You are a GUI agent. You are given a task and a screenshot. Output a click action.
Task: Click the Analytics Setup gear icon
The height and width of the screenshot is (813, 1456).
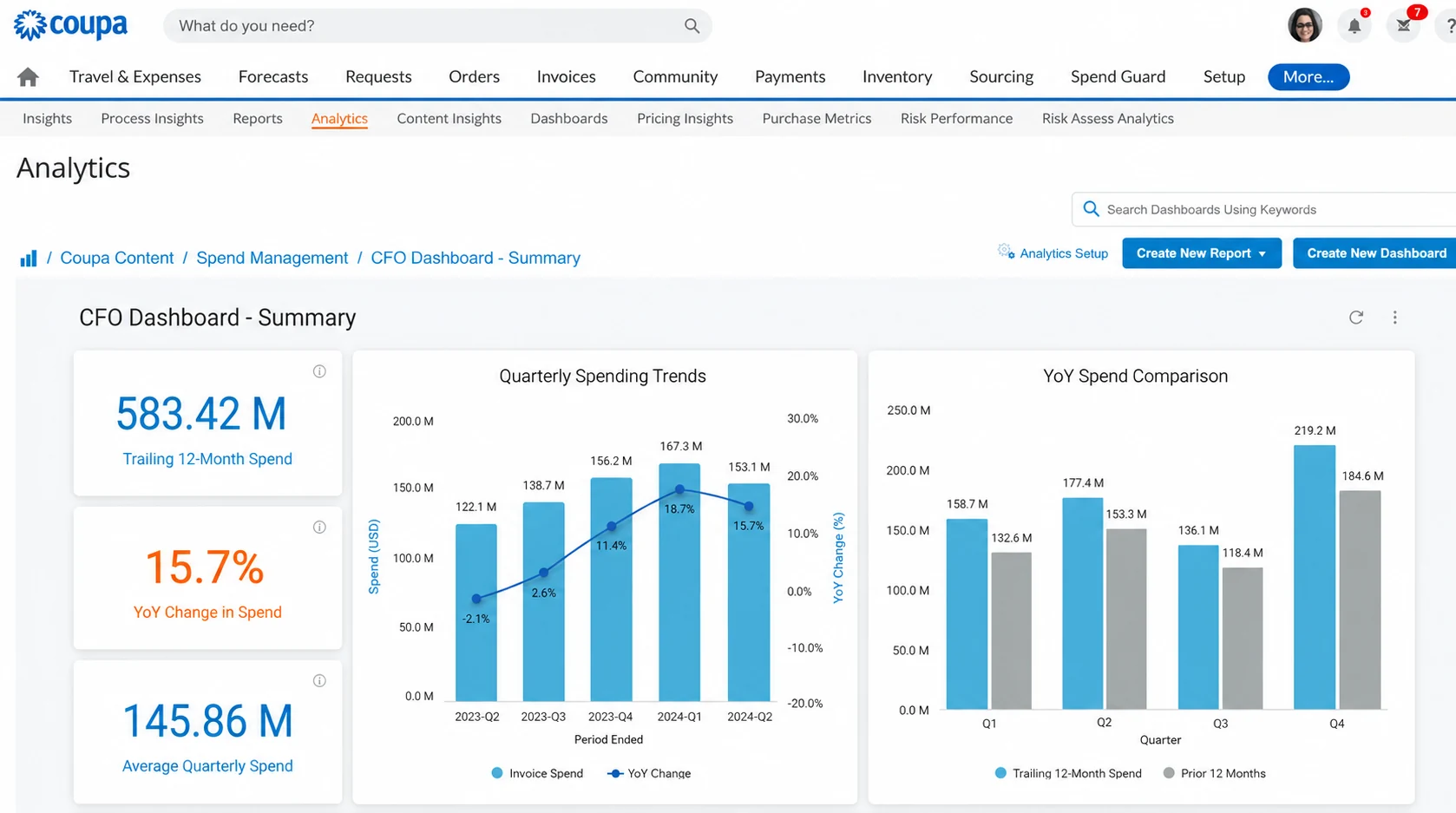pos(1006,252)
